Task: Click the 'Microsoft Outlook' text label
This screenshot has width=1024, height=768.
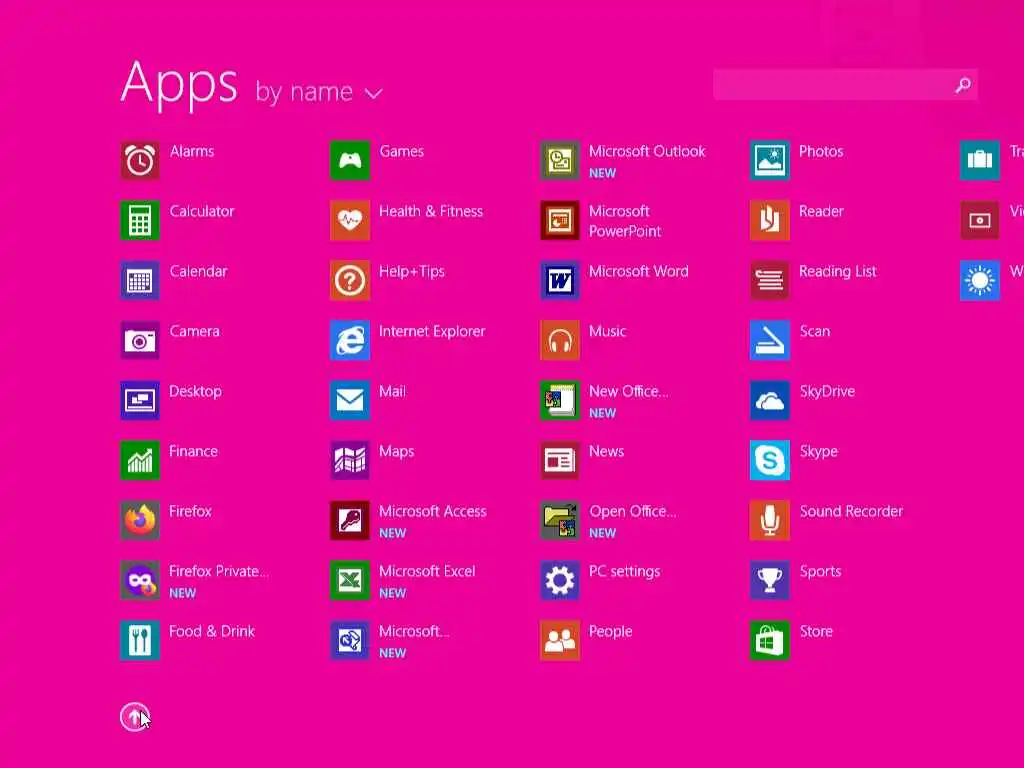Action: click(x=647, y=152)
